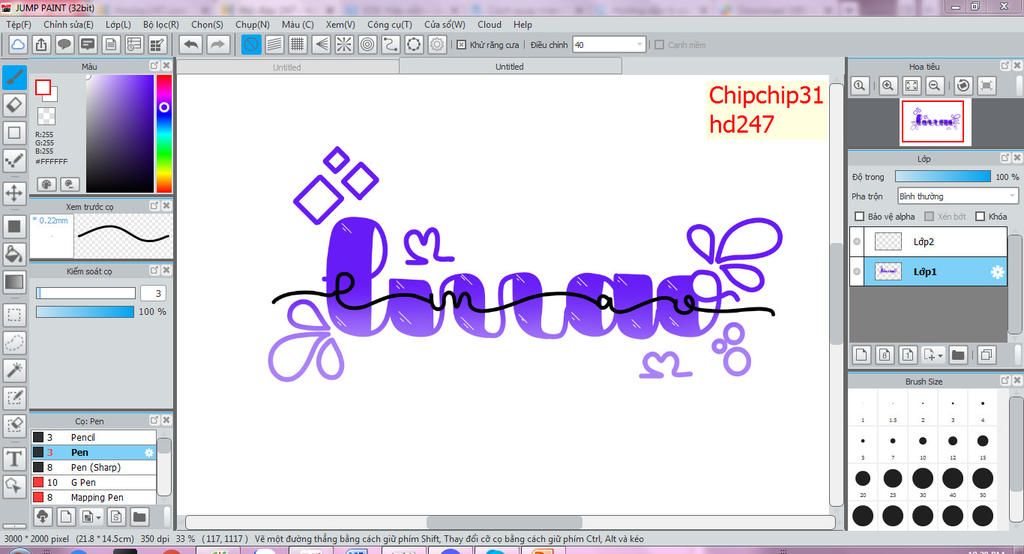Enable radial snap guide
Viewport: 1024px width, 554px height.
344,44
